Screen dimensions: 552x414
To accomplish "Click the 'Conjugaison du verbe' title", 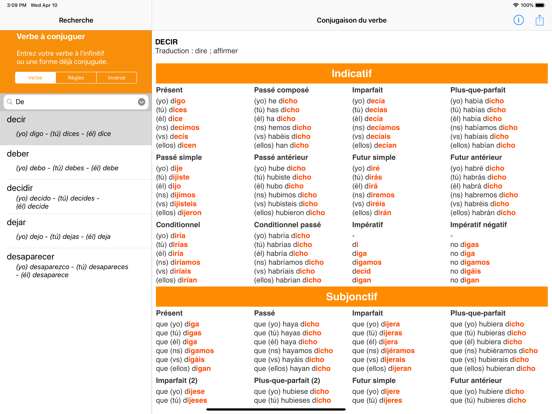I will coord(351,20).
